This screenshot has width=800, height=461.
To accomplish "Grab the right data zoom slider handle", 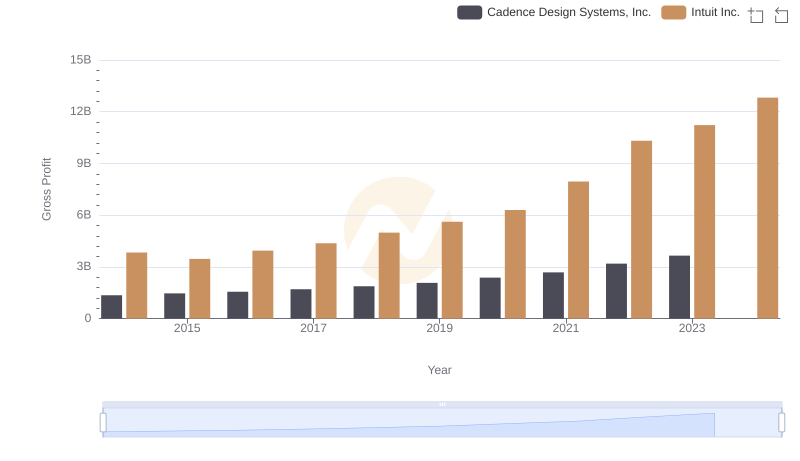I will tap(781, 423).
